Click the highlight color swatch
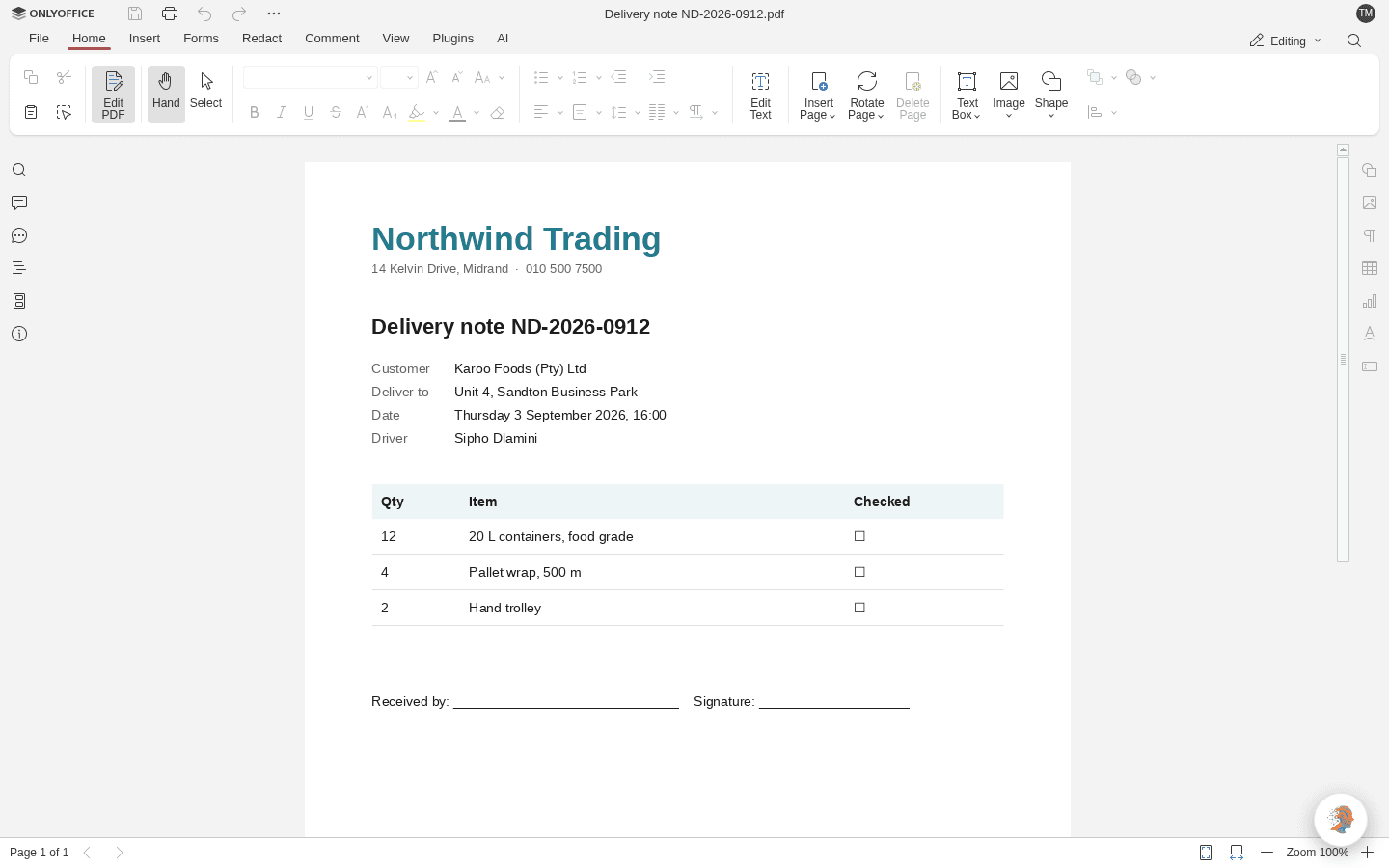Screen dimensions: 1389x868 (x=417, y=112)
